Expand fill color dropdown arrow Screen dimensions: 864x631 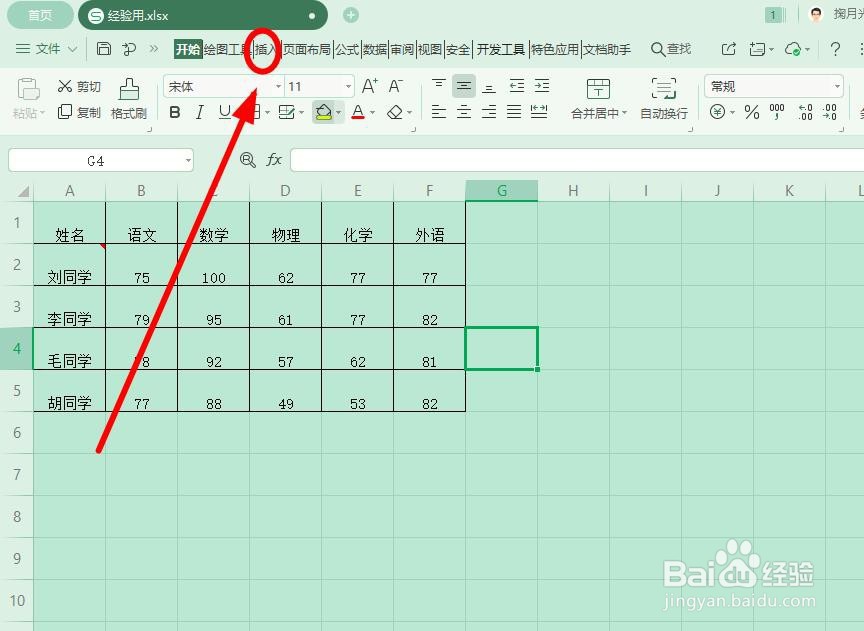click(338, 113)
